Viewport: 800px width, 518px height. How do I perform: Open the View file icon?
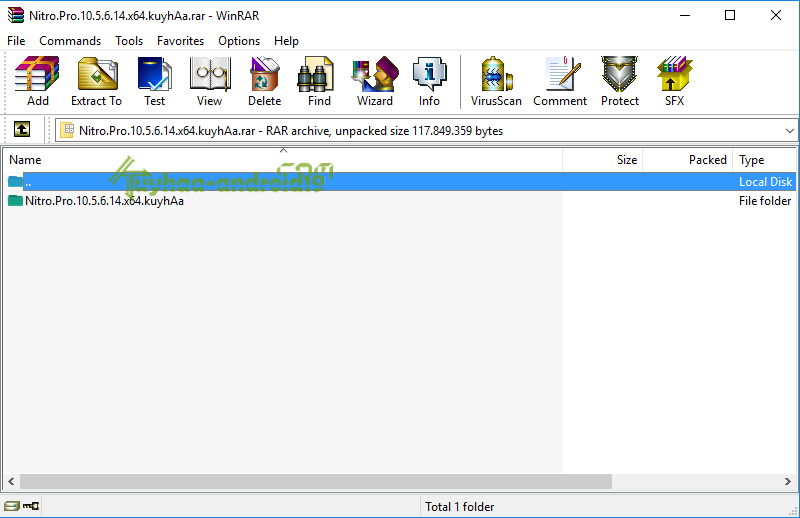pos(209,80)
